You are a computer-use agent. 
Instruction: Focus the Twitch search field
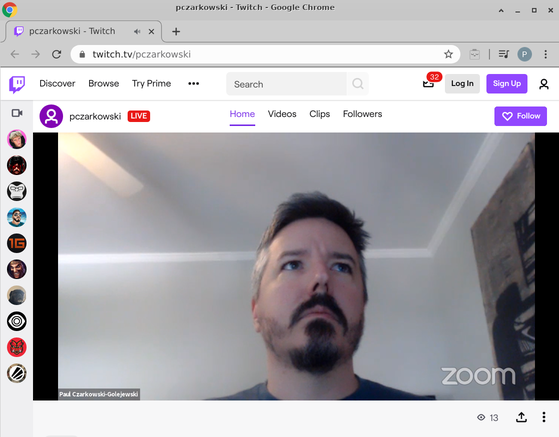(x=286, y=84)
